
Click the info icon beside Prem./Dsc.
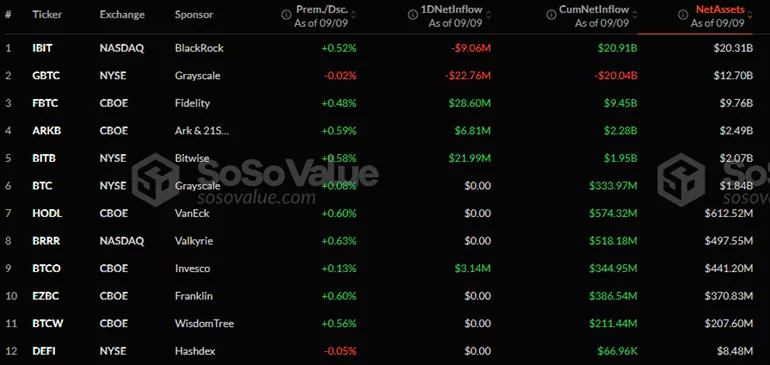(x=286, y=15)
